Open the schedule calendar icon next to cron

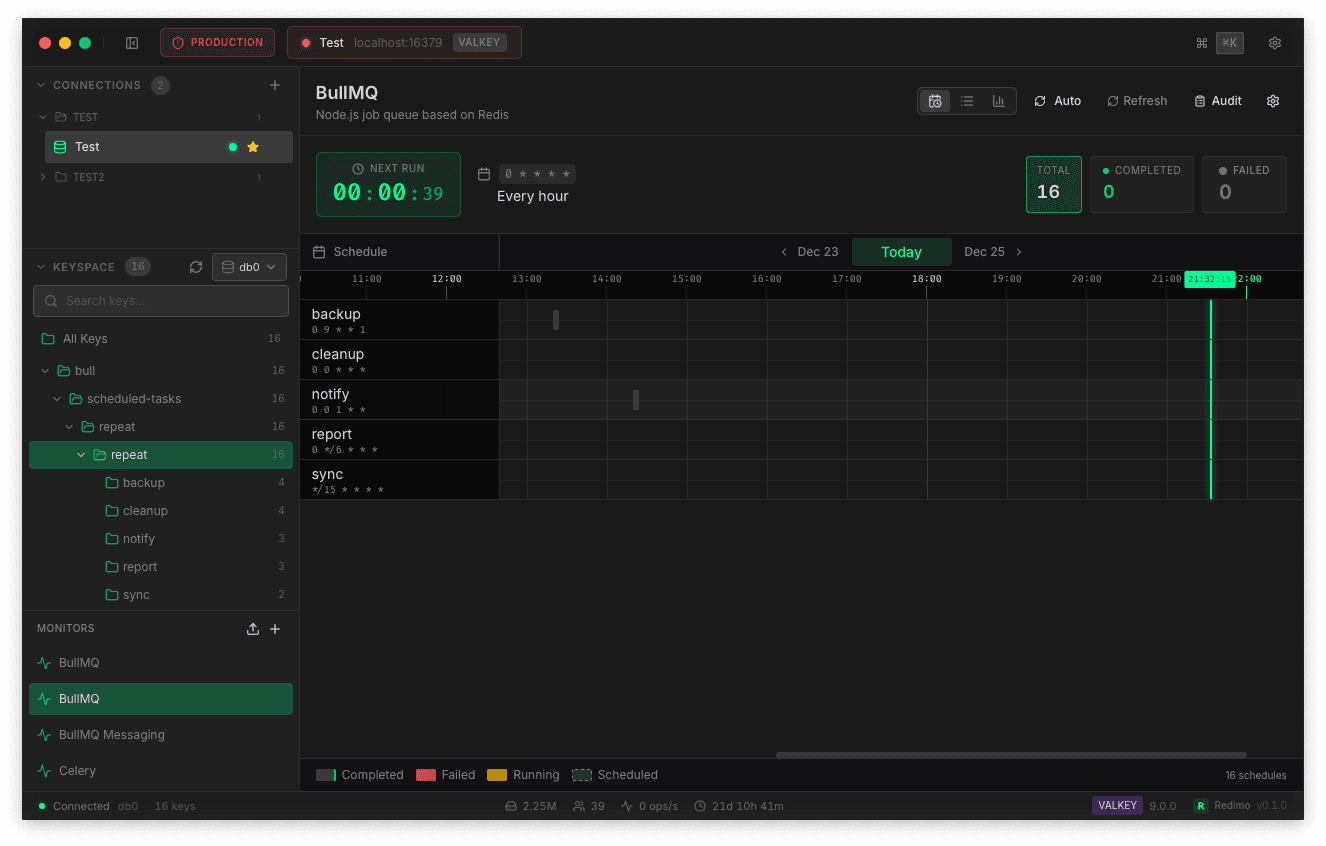click(x=484, y=173)
